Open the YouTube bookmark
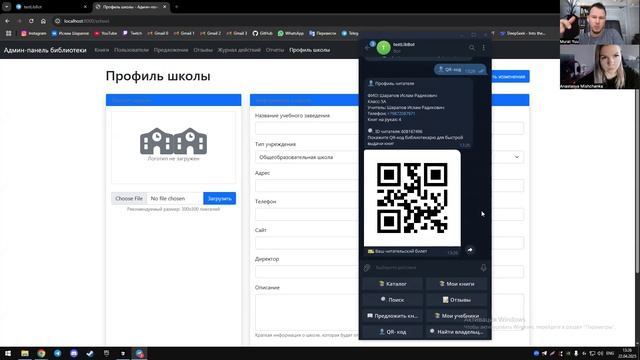This screenshot has width=640, height=360. coord(105,33)
